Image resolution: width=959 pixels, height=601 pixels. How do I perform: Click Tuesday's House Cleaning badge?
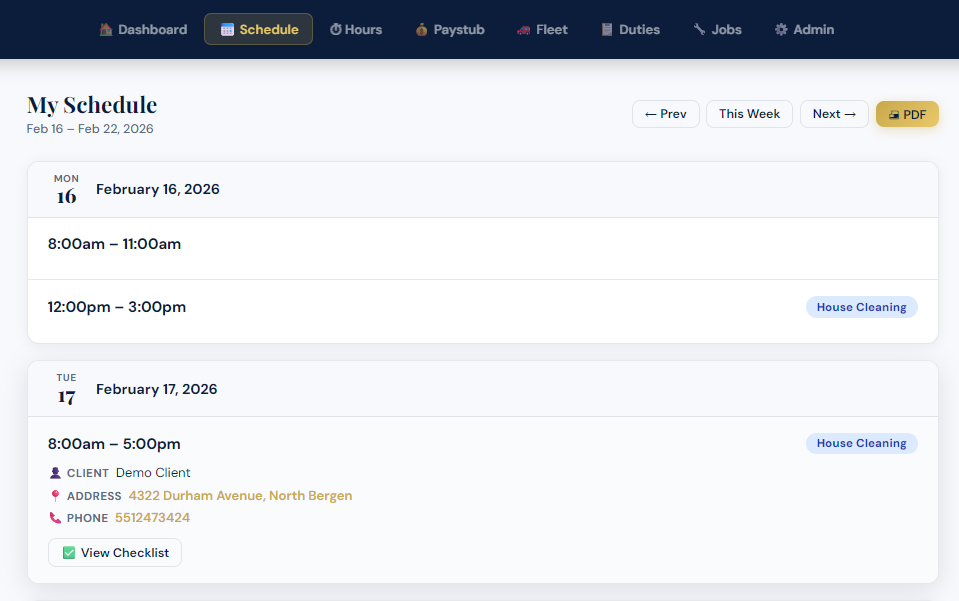[x=861, y=443]
